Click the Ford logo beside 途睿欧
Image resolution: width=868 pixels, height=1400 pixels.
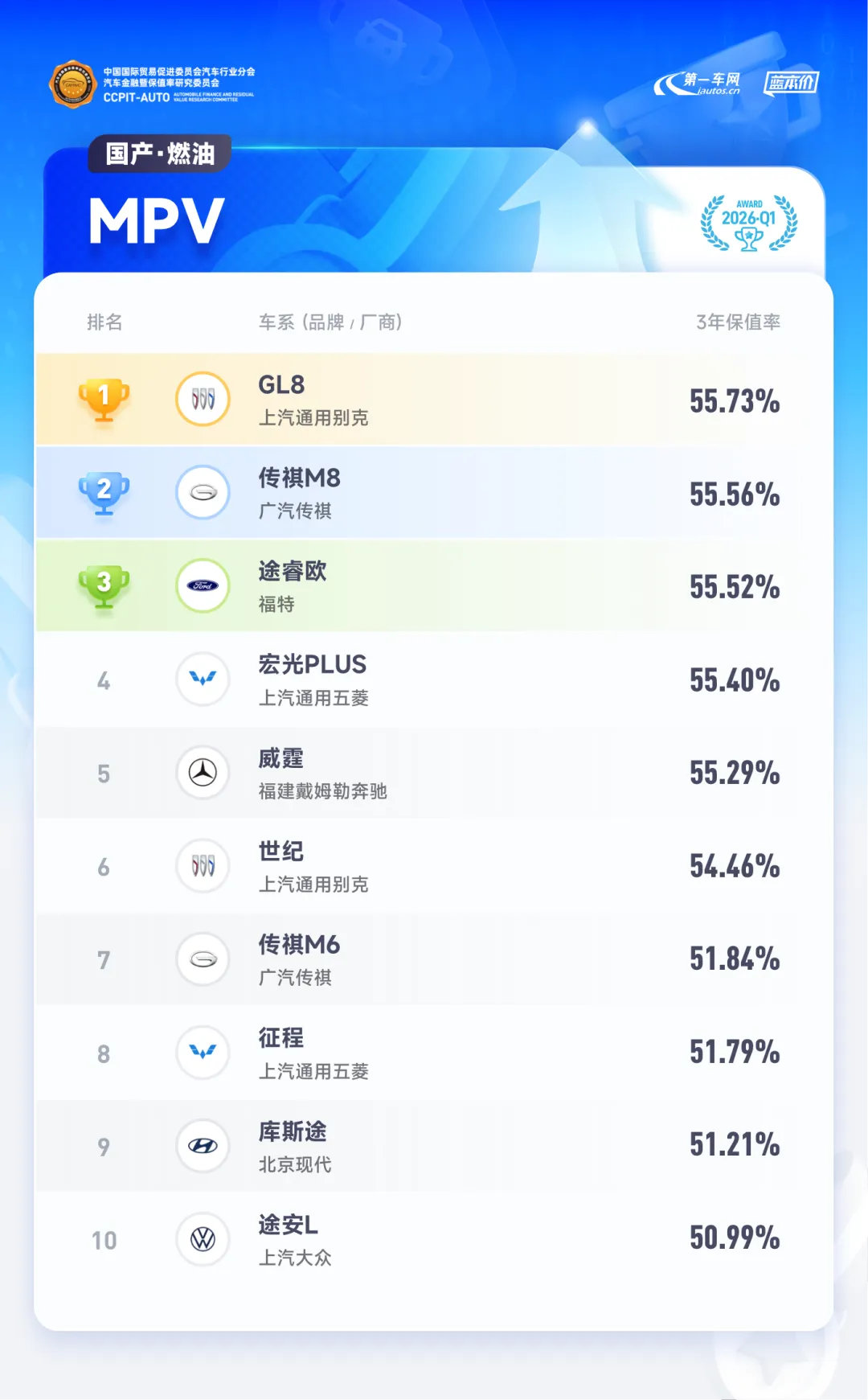coord(203,585)
